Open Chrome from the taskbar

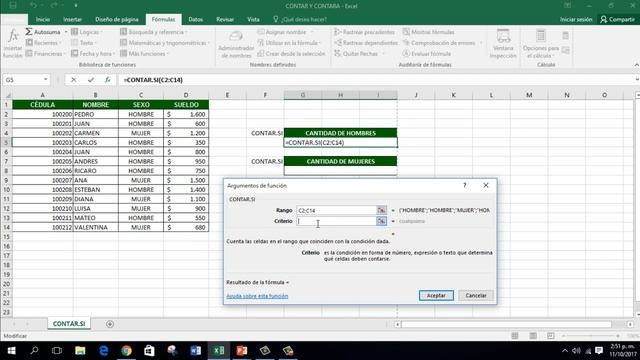126,351
